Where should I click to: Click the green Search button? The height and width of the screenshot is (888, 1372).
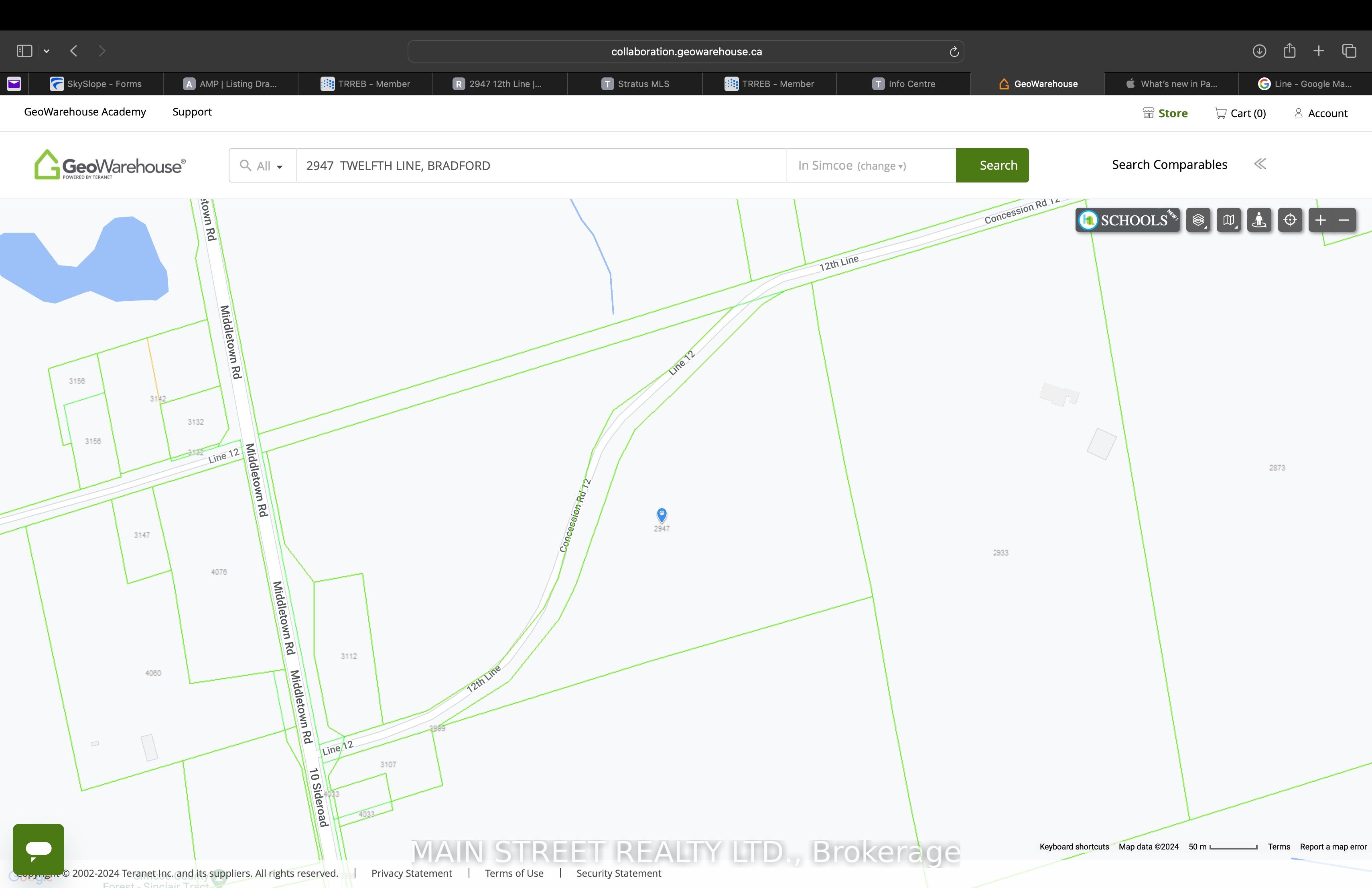(x=992, y=165)
